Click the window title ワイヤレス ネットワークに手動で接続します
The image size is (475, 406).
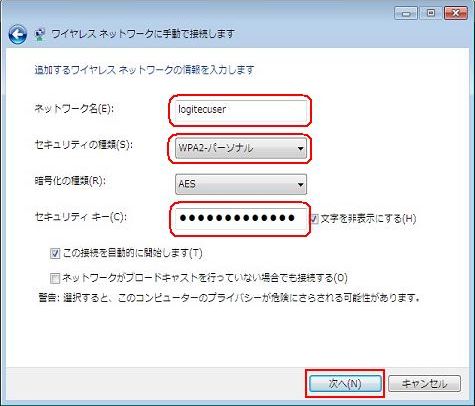143,34
